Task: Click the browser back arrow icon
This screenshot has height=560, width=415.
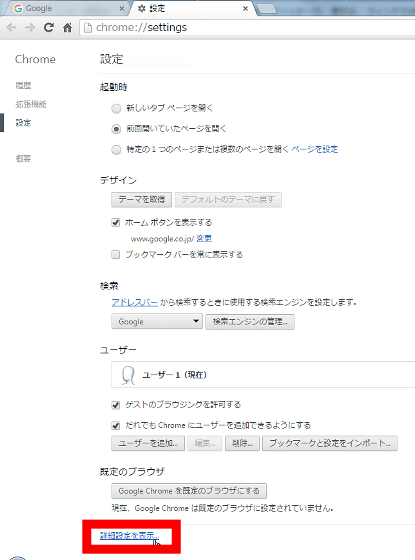Action: [x=11, y=28]
